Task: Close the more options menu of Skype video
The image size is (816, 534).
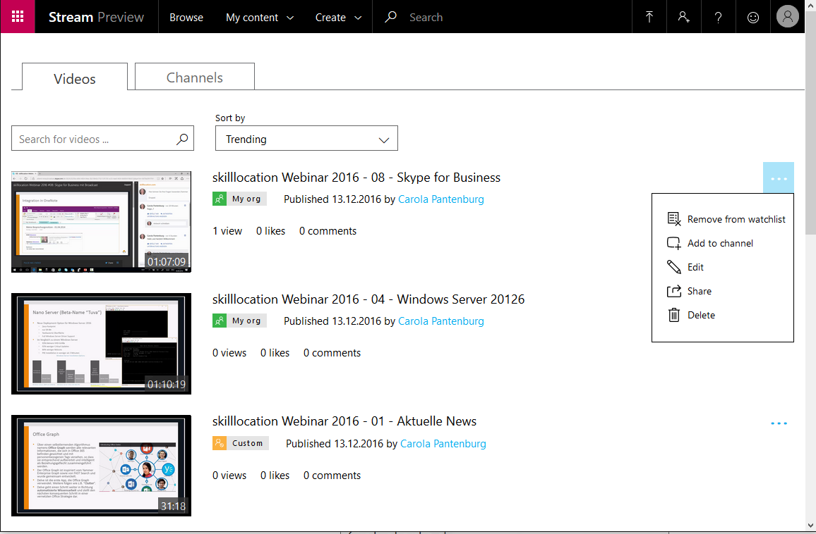Action: [779, 178]
